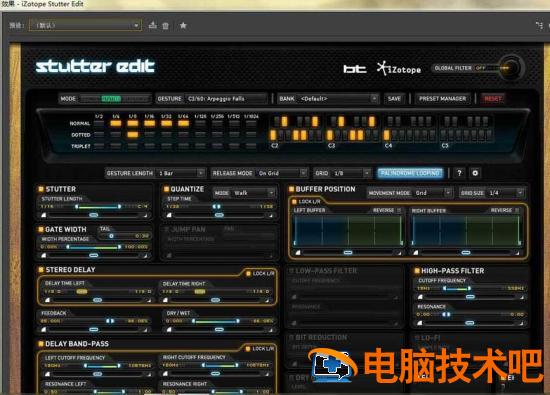Toggle the Stutter module on/off
This screenshot has height=395, width=550.
(x=41, y=189)
